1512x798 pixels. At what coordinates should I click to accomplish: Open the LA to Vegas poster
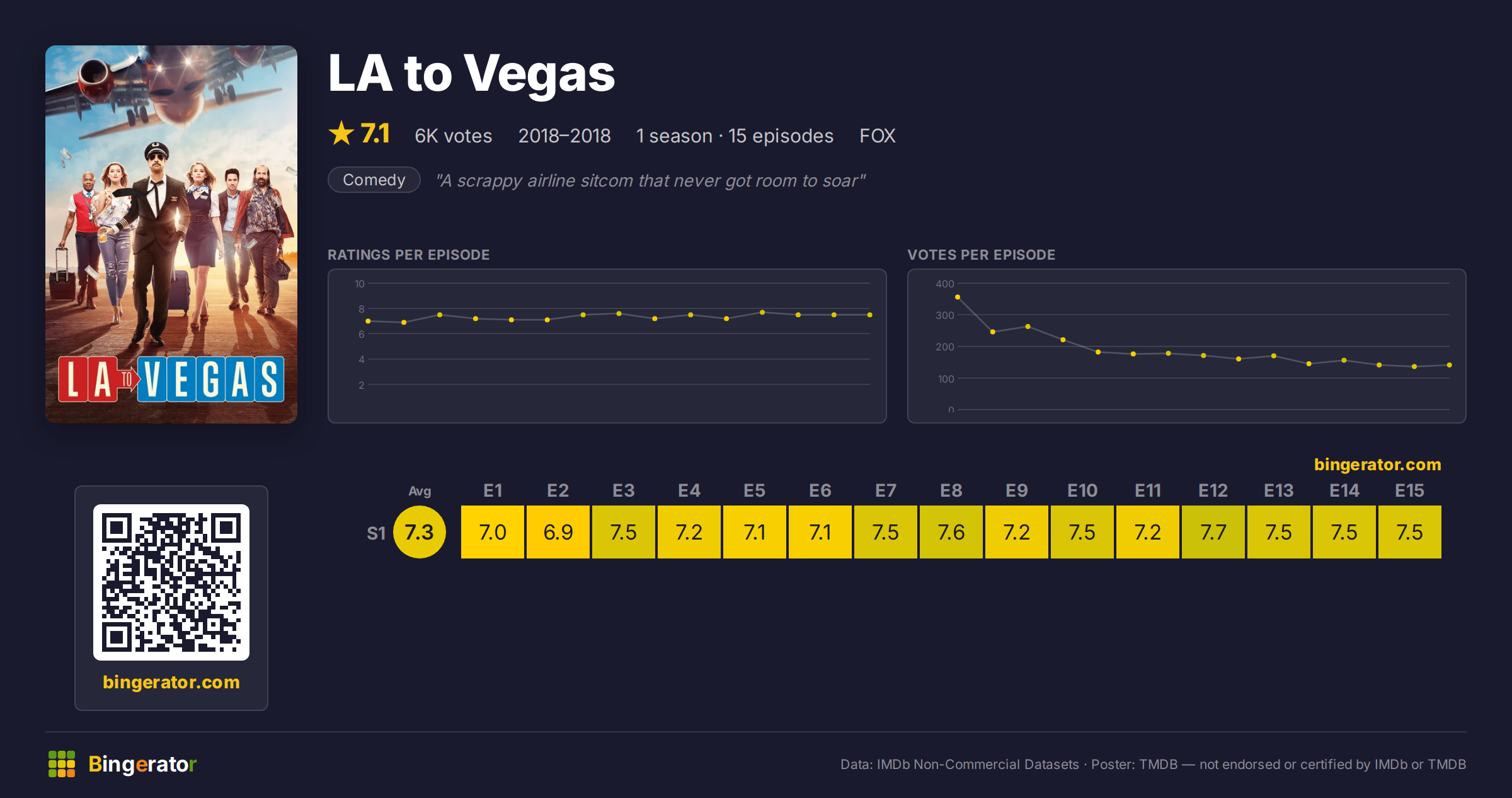tap(171, 234)
